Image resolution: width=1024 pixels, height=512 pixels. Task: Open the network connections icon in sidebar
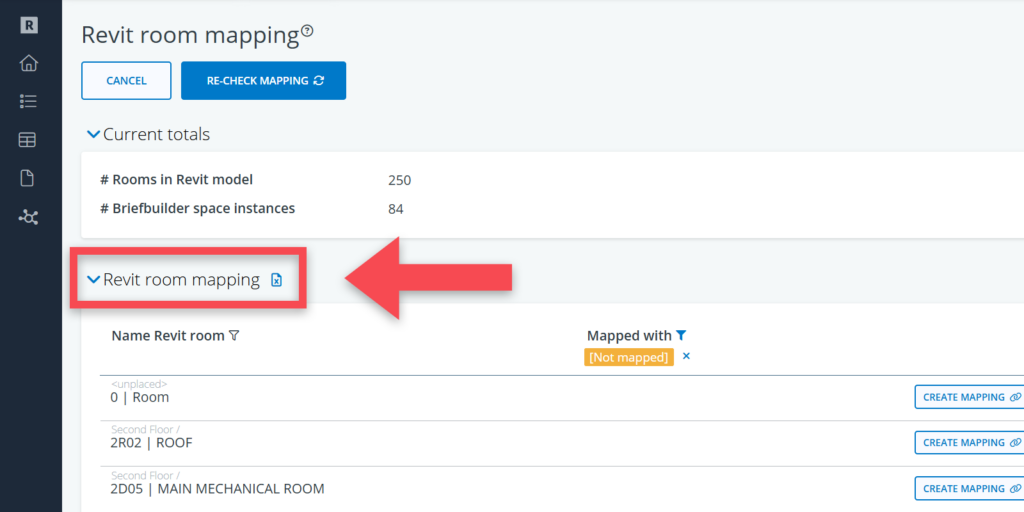(28, 217)
